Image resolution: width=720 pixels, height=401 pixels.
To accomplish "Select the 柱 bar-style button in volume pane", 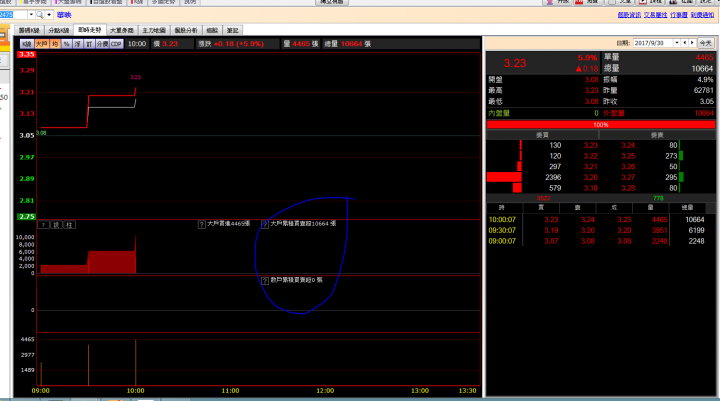I will [69, 225].
